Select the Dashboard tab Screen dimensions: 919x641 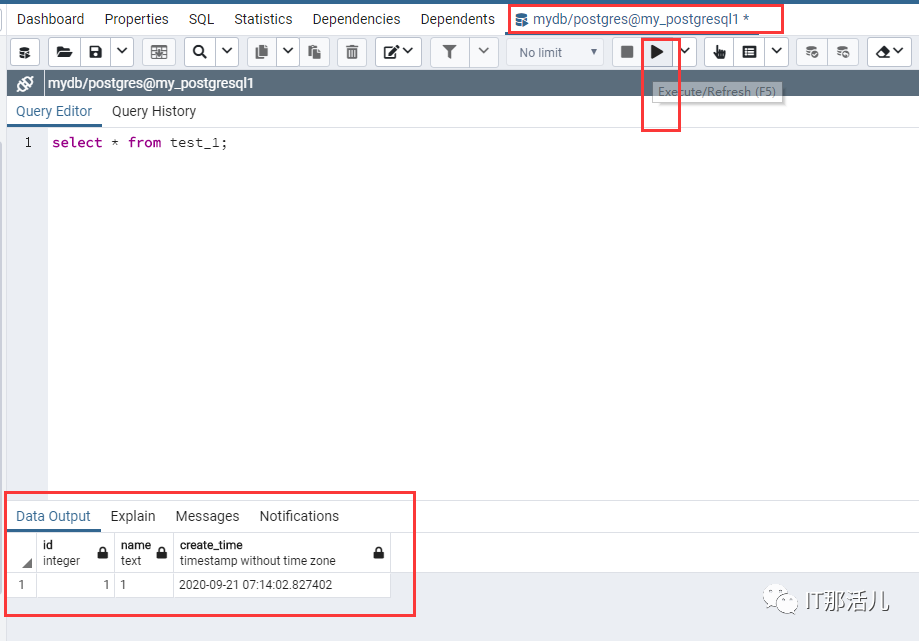(51, 19)
